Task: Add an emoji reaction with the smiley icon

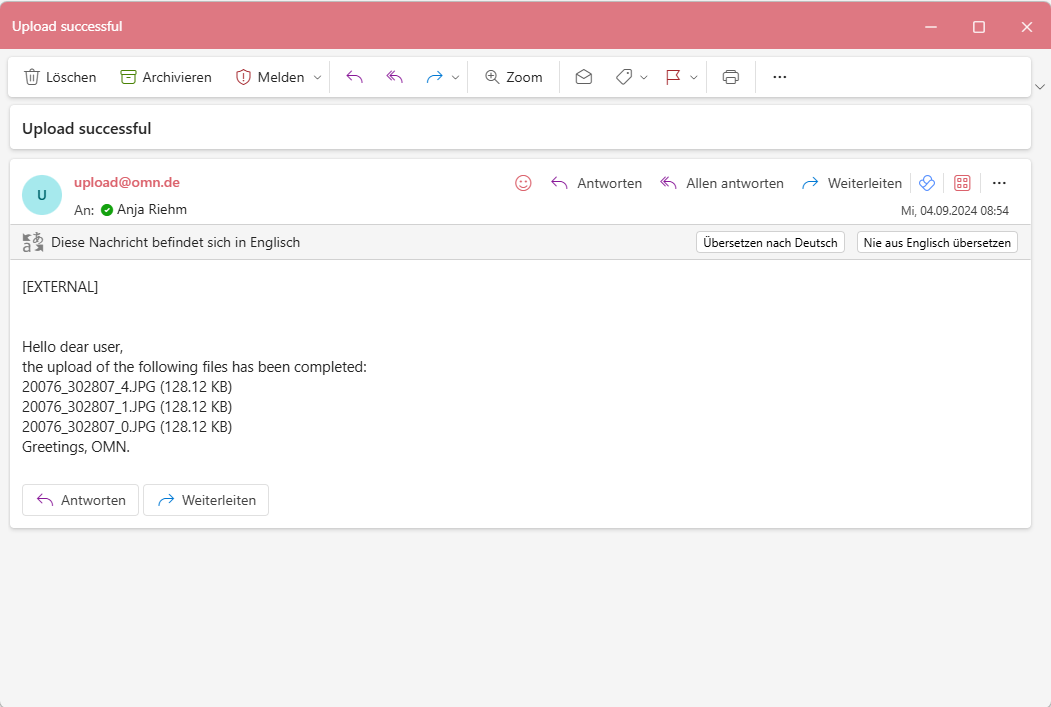Action: pyautogui.click(x=523, y=183)
